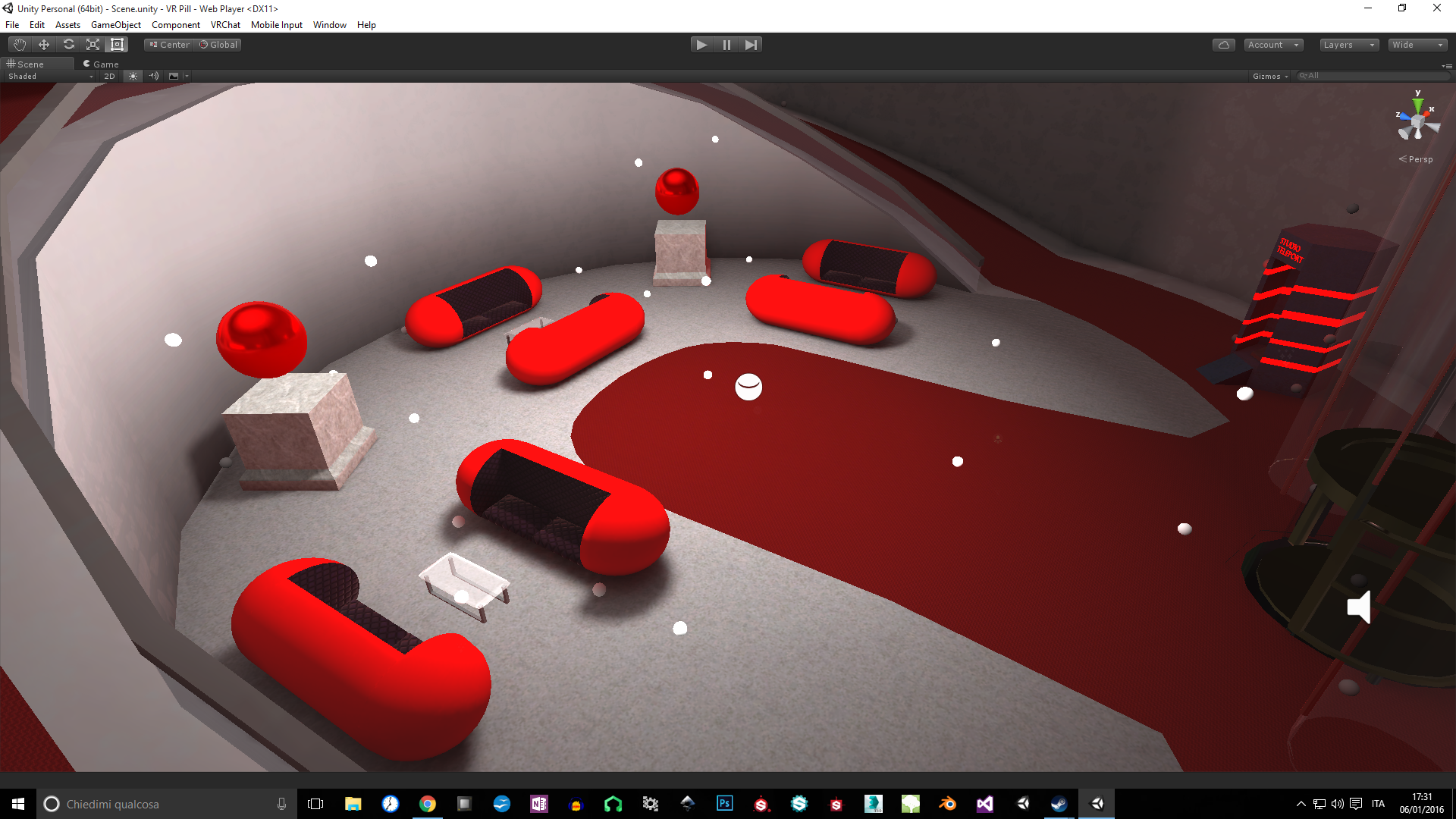Select the Rect transform tool
The image size is (1456, 819).
click(117, 45)
